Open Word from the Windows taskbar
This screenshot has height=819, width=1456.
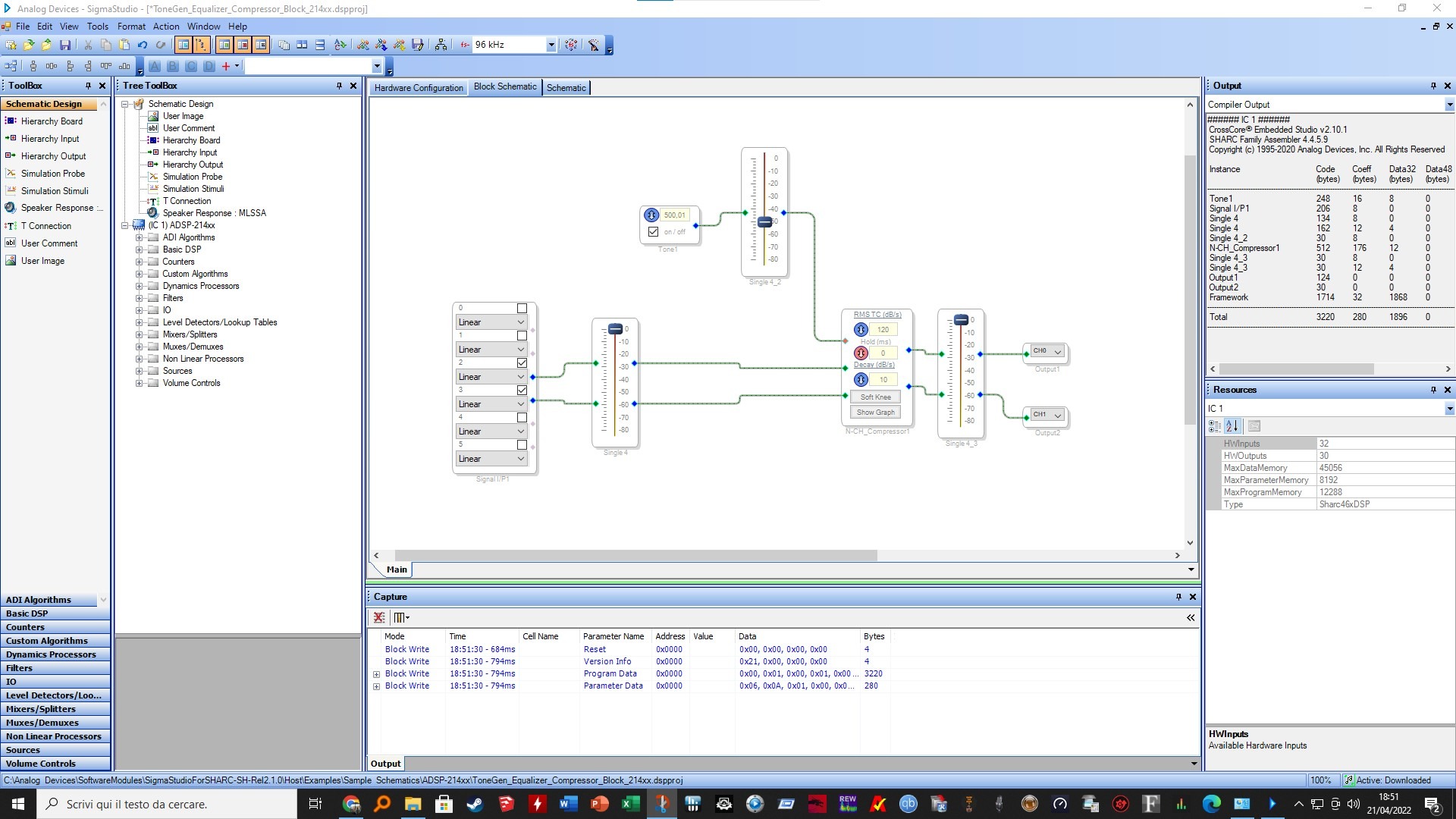coord(569,804)
